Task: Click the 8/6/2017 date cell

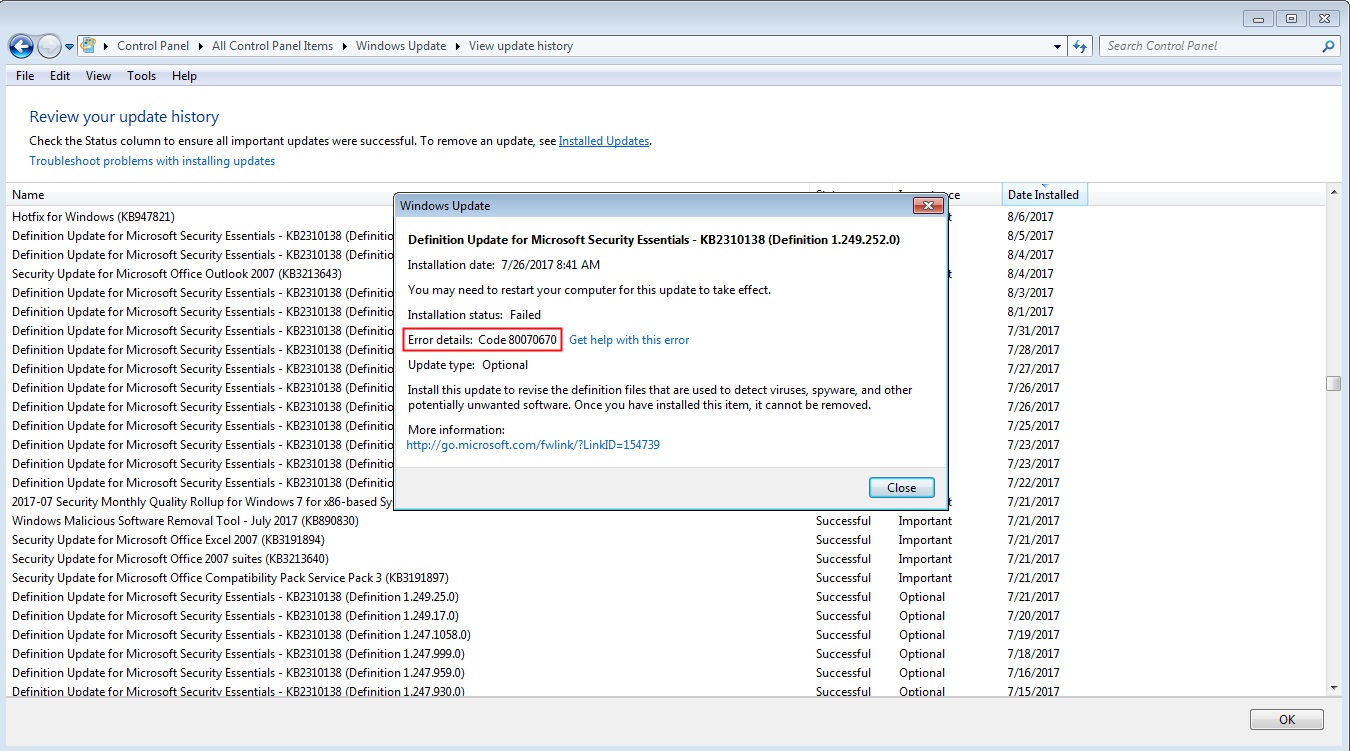Action: point(1031,217)
